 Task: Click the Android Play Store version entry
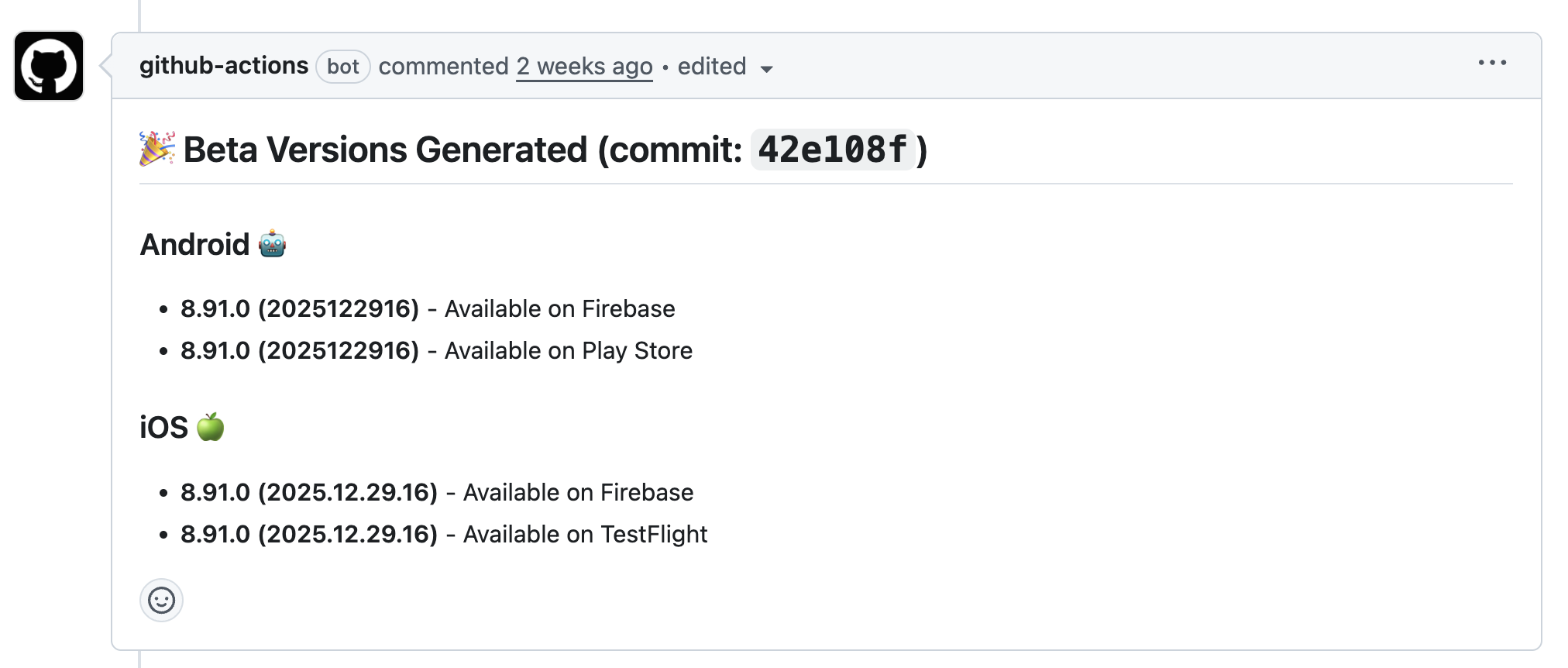click(x=300, y=351)
